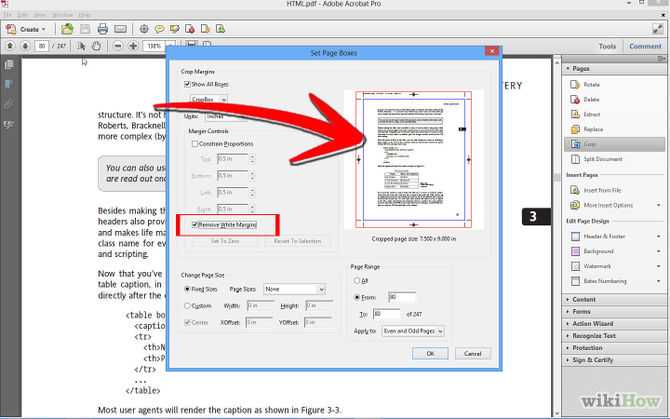Screen dimensions: 670x419
Task: Expand the Create button dropdown arrow
Action: pyautogui.click(x=44, y=29)
